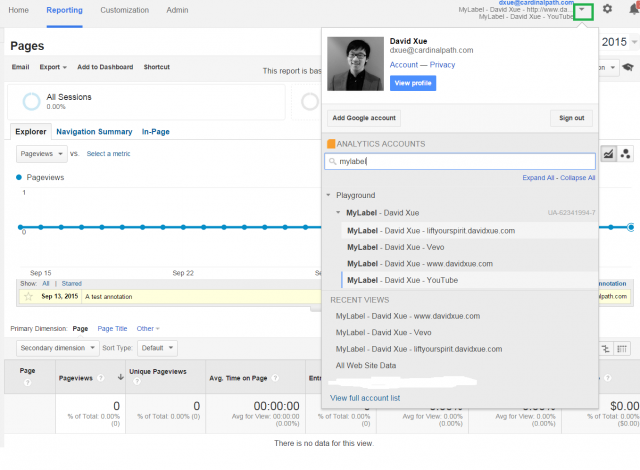This screenshot has width=640, height=470.
Task: Switch to motion chart dots icon
Action: (625, 154)
